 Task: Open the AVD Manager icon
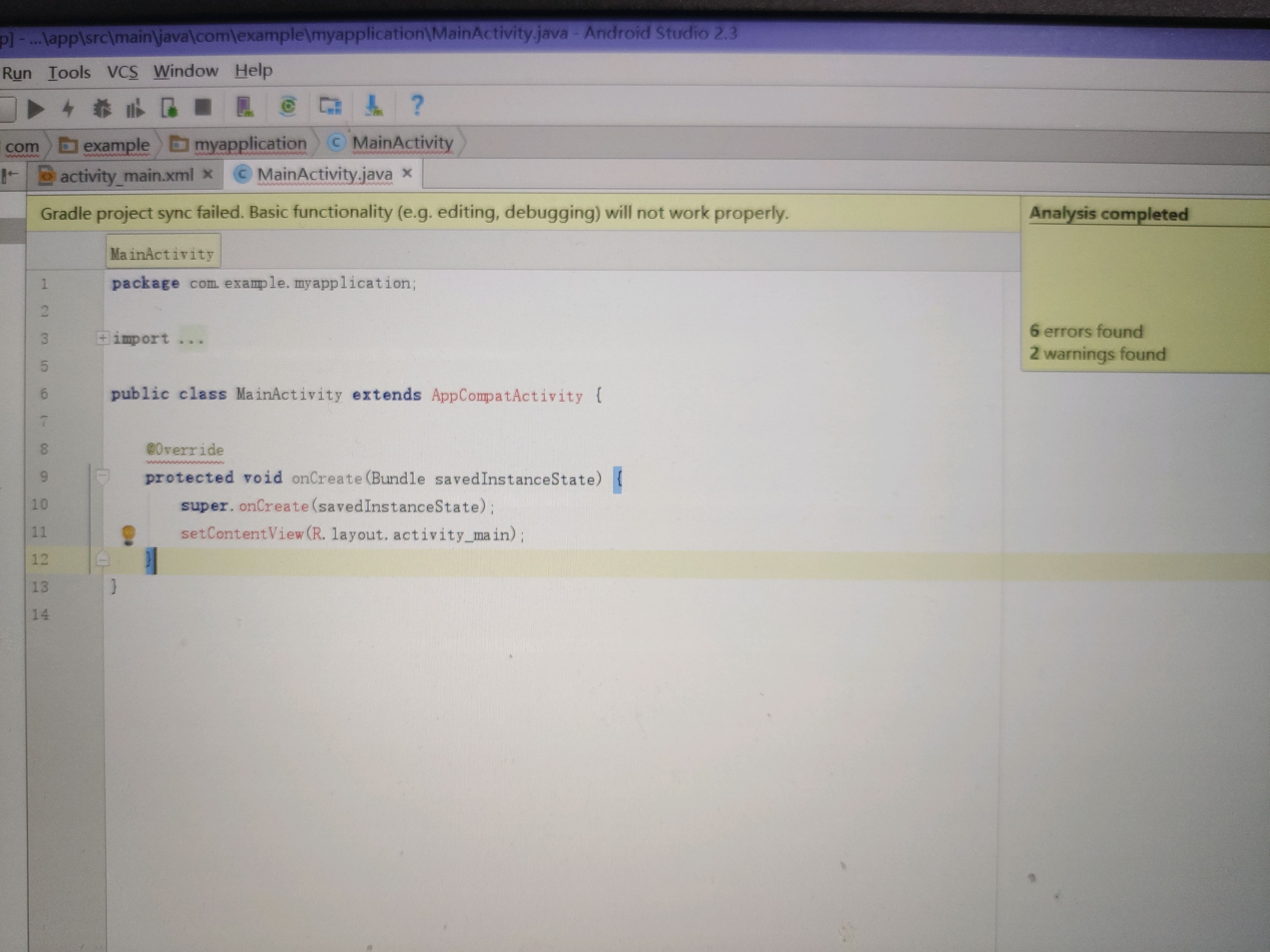244,107
